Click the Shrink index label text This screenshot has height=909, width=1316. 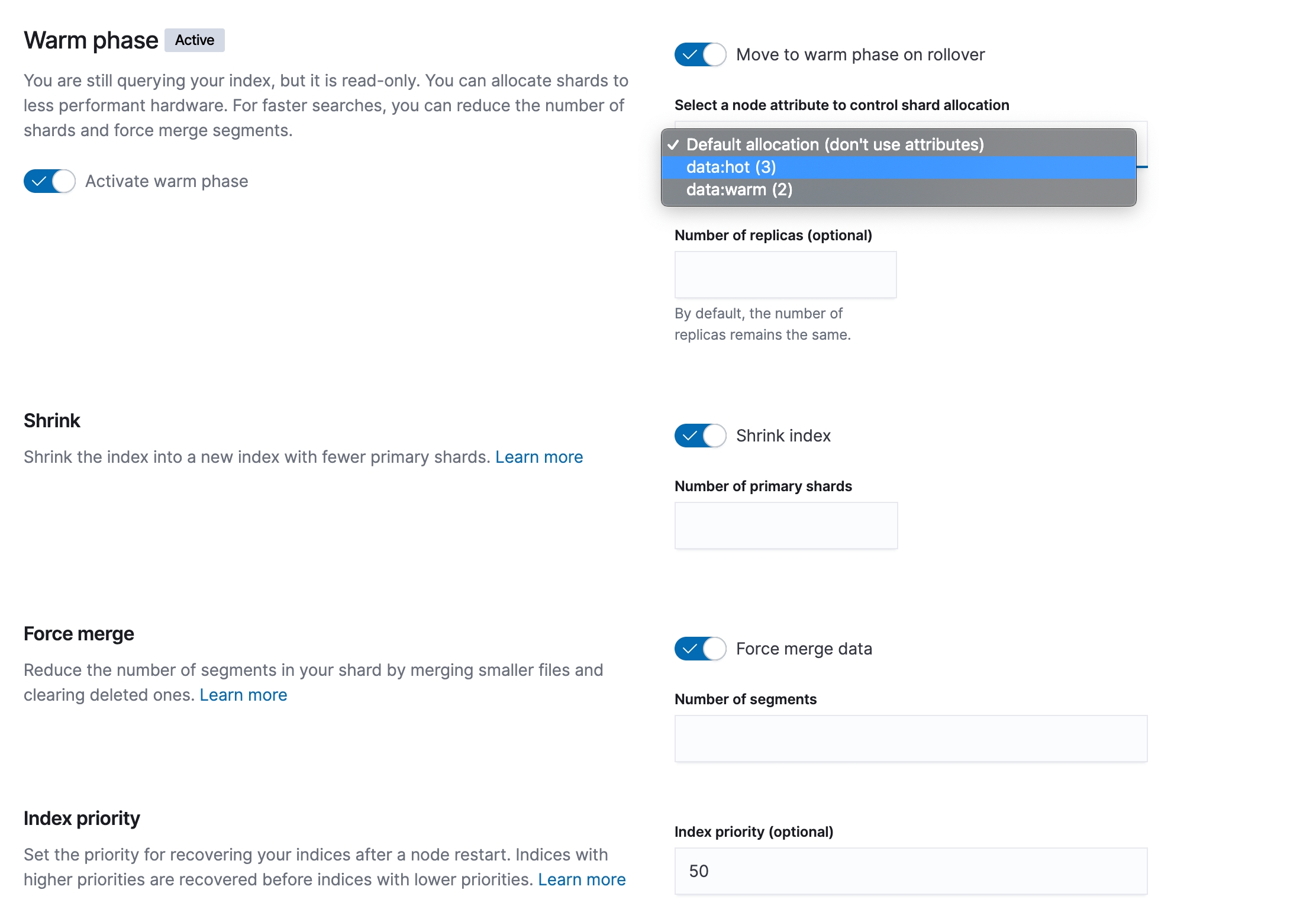pos(783,436)
